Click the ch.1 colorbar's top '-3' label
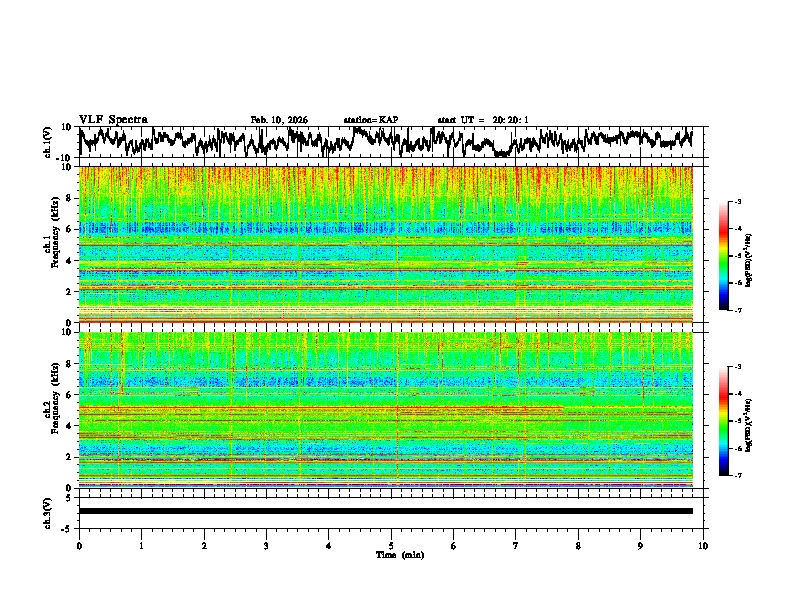 point(737,201)
